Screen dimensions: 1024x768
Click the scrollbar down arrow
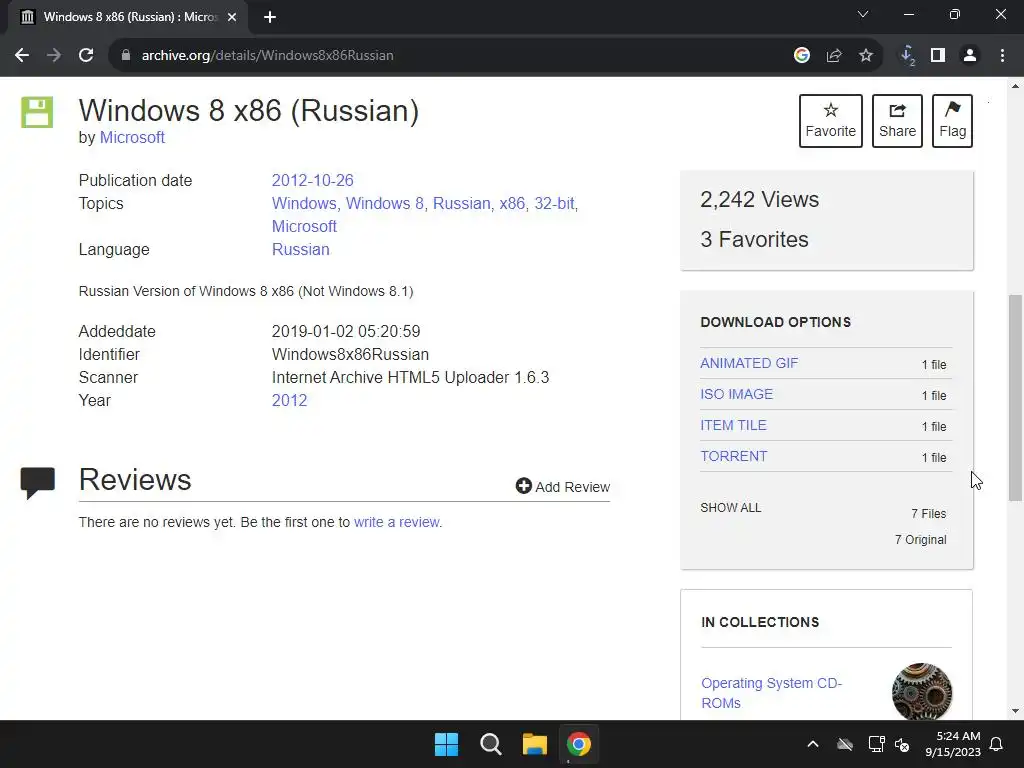[1015, 711]
